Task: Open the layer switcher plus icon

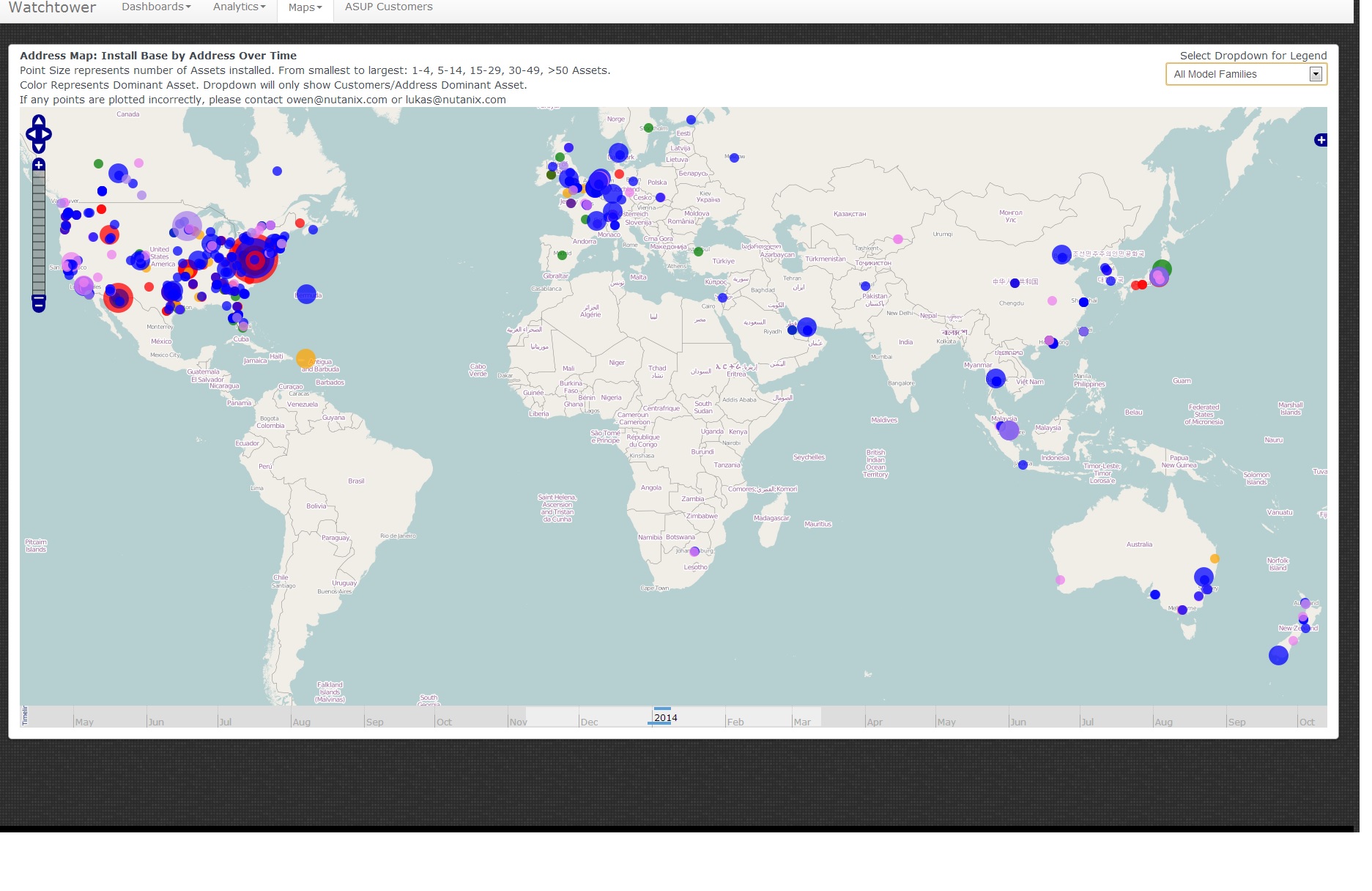Action: (1320, 140)
